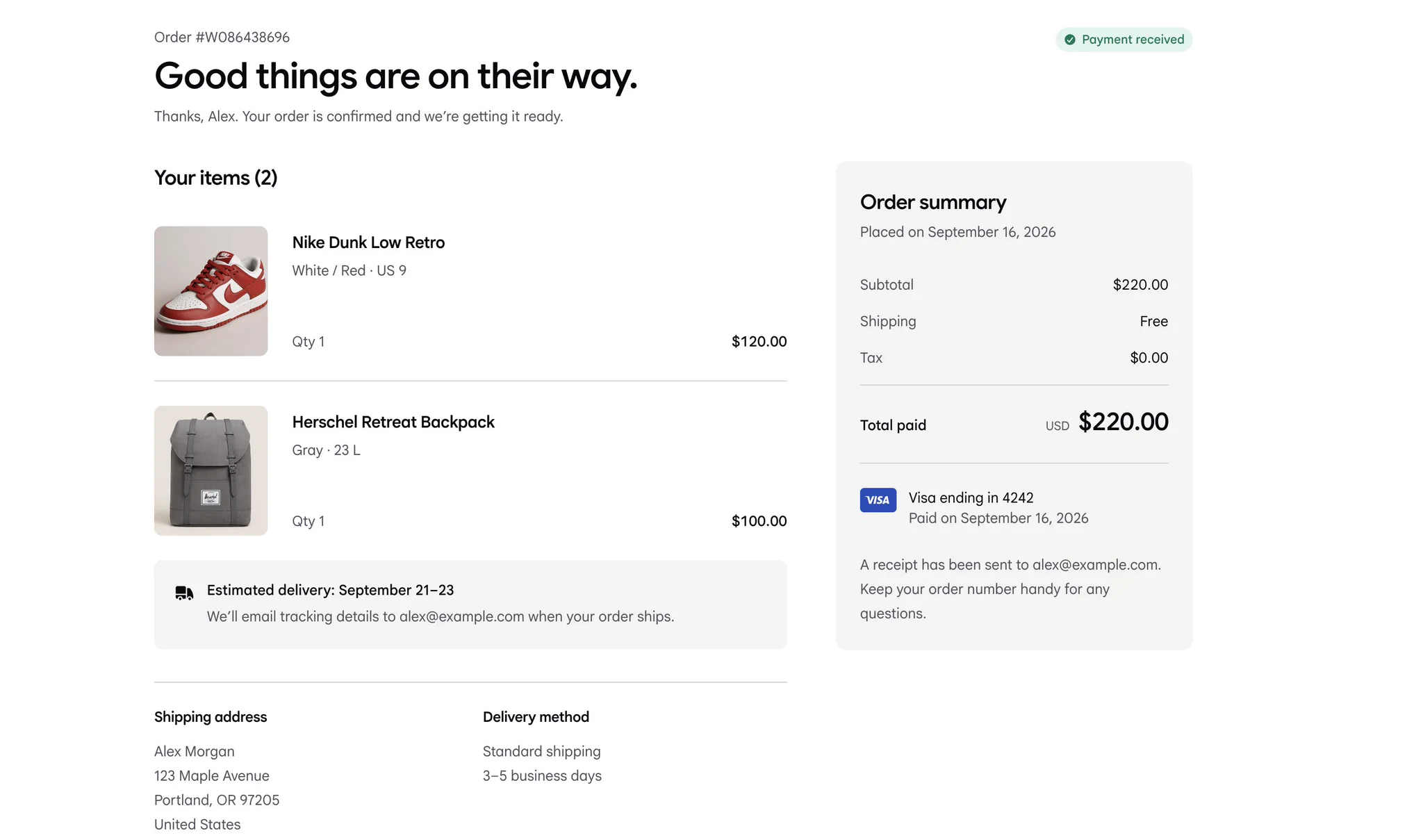
Task: Click "Visa ending in 4242"
Action: 971,498
